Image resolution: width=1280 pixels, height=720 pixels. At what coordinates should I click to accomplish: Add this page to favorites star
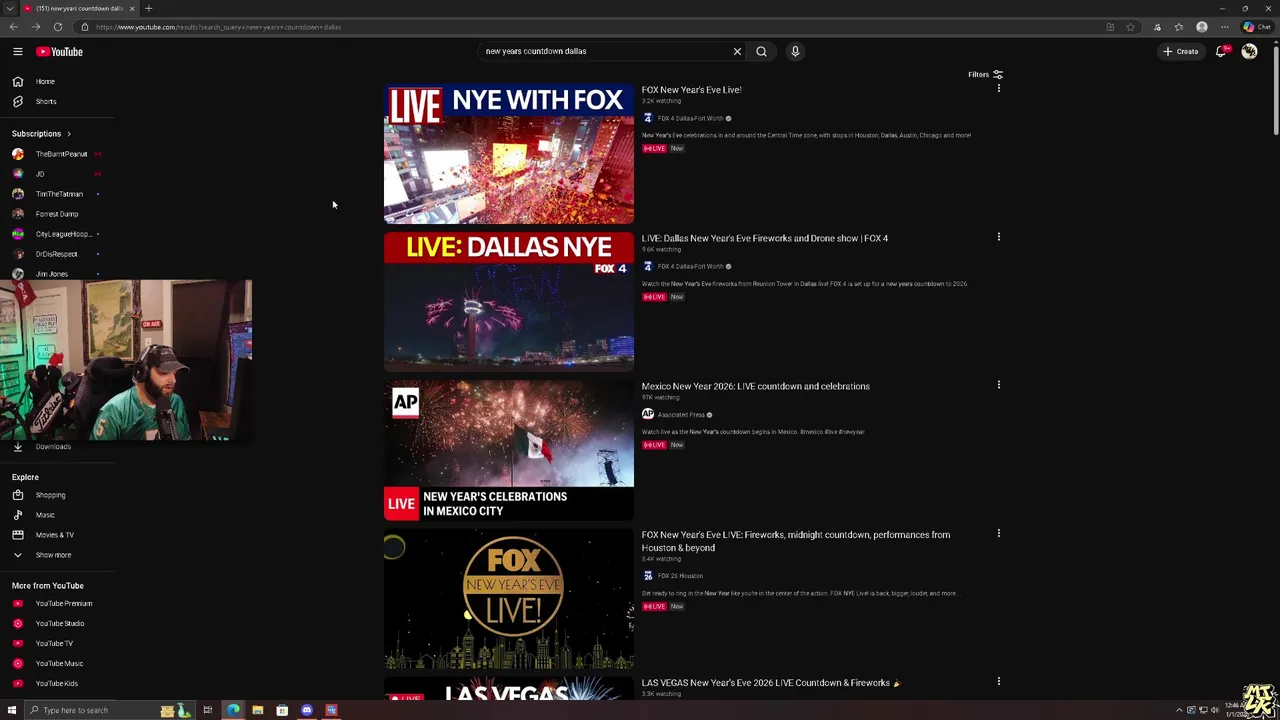tap(1130, 27)
